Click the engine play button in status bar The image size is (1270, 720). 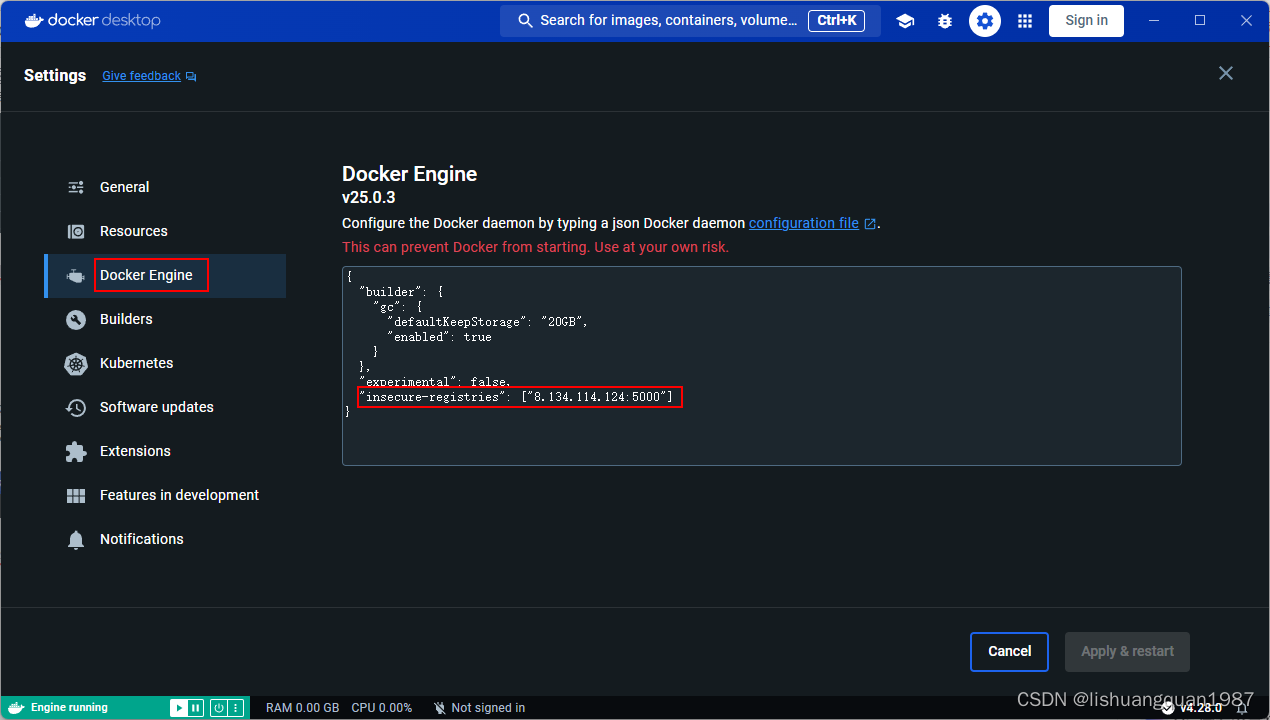178,708
